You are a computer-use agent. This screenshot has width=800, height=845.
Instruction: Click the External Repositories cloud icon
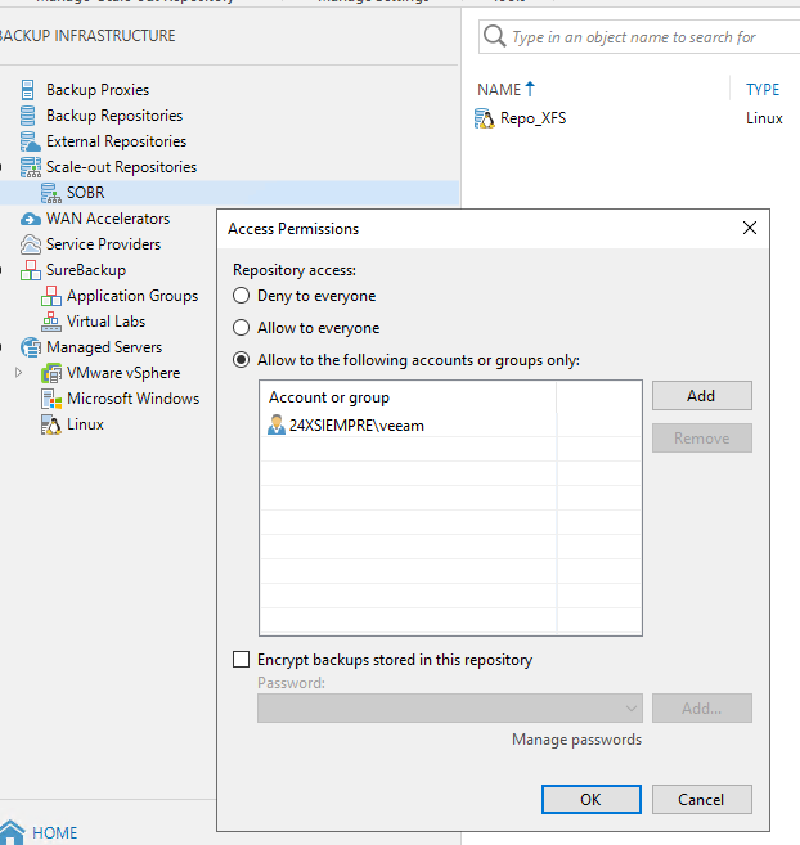click(x=30, y=141)
